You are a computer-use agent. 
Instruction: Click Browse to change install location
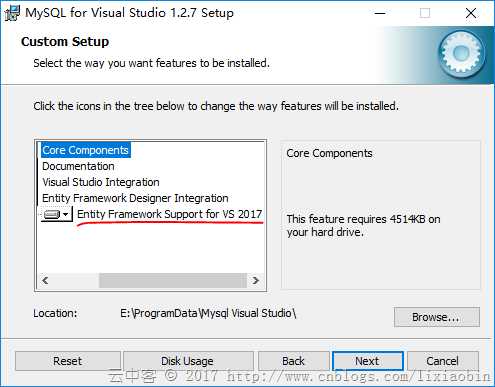(x=437, y=317)
